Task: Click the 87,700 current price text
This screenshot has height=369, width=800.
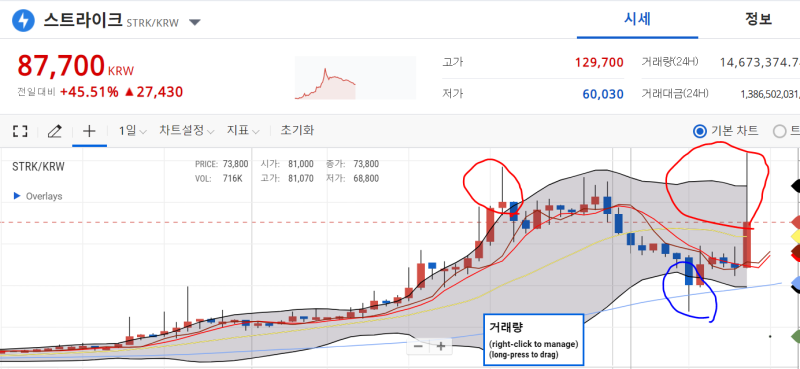Action: click(61, 65)
